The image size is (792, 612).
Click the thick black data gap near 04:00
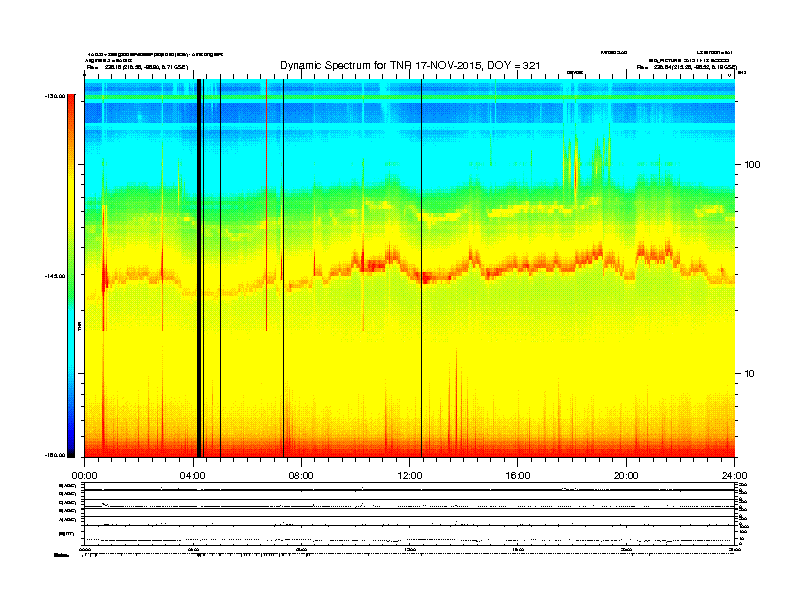[x=199, y=268]
